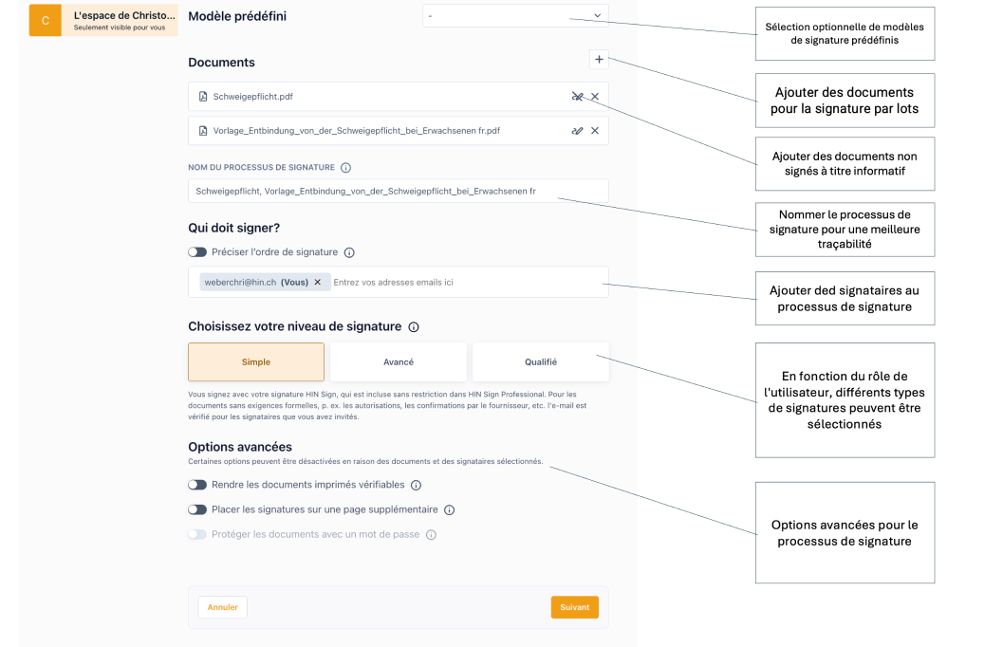The image size is (1003, 647).
Task: Enable Préciser l'ordre de signature toggle
Action: [197, 253]
